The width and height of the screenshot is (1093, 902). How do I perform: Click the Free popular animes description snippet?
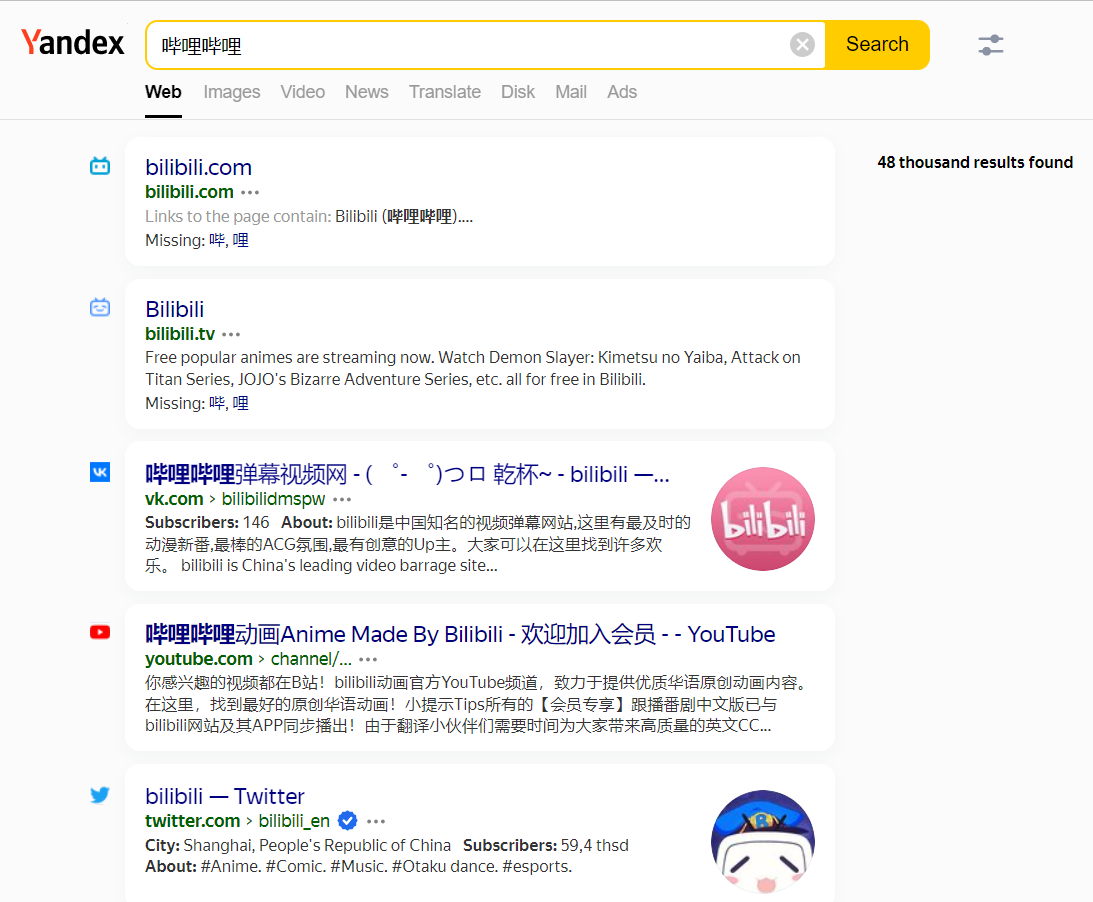(473, 368)
